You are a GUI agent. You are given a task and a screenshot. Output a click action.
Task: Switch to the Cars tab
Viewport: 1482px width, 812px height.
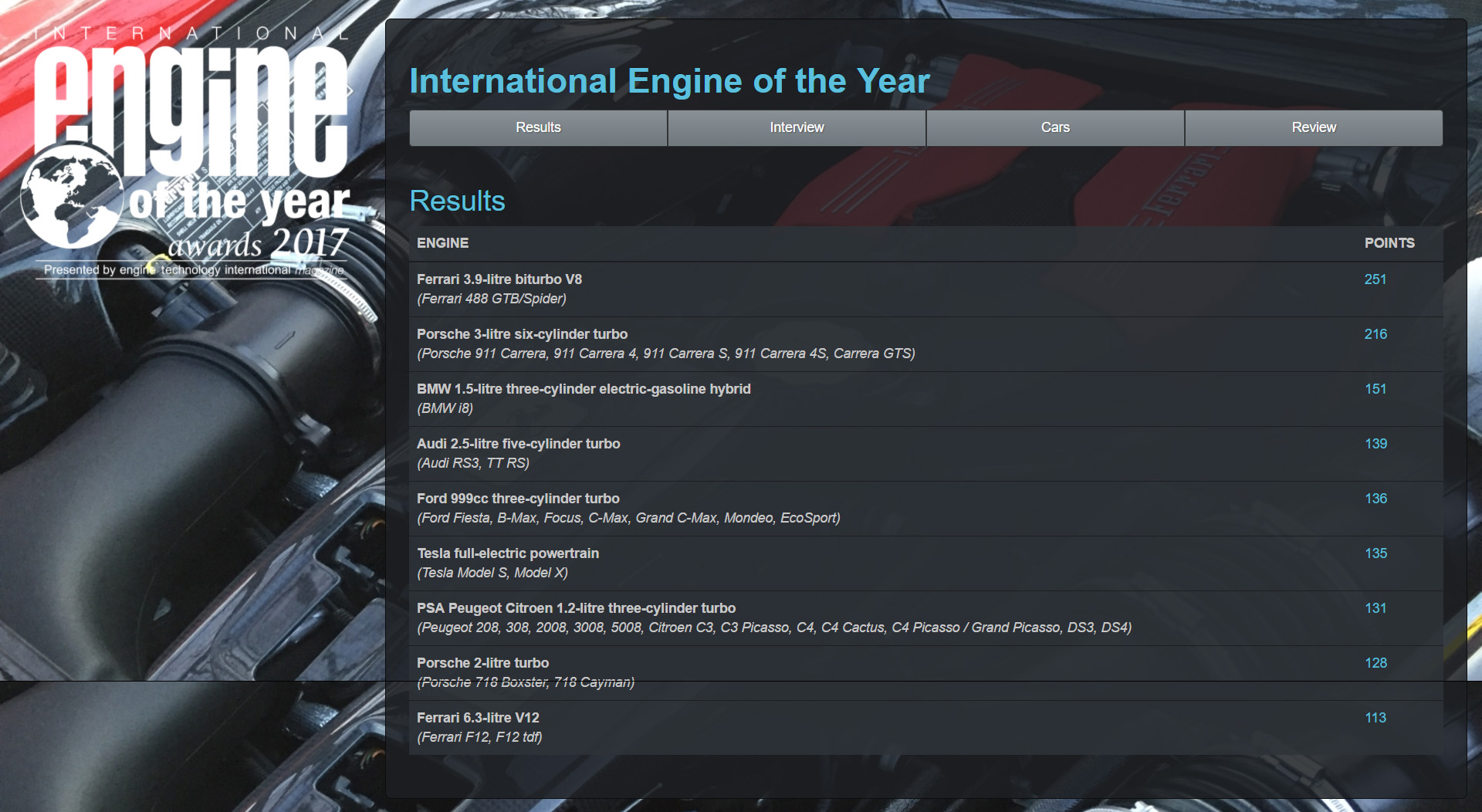tap(1055, 127)
